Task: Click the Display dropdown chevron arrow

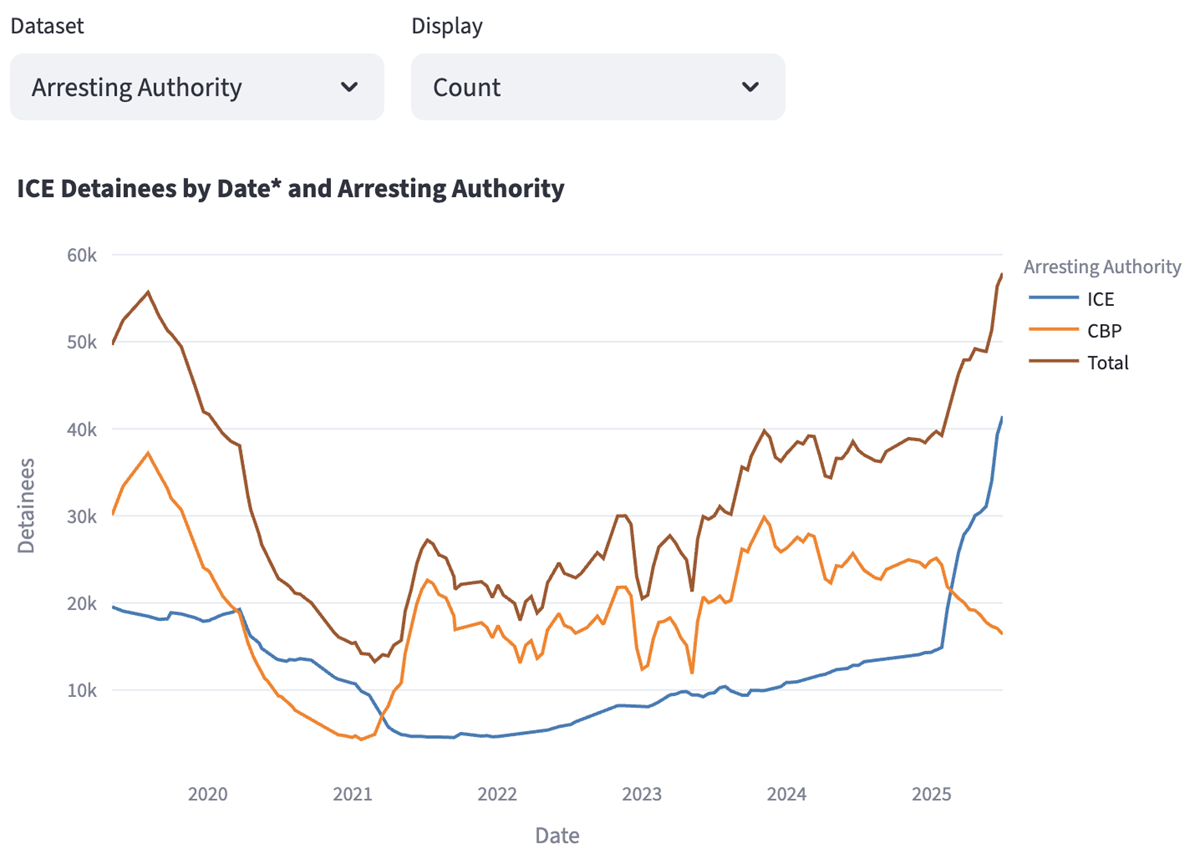Action: pos(750,87)
